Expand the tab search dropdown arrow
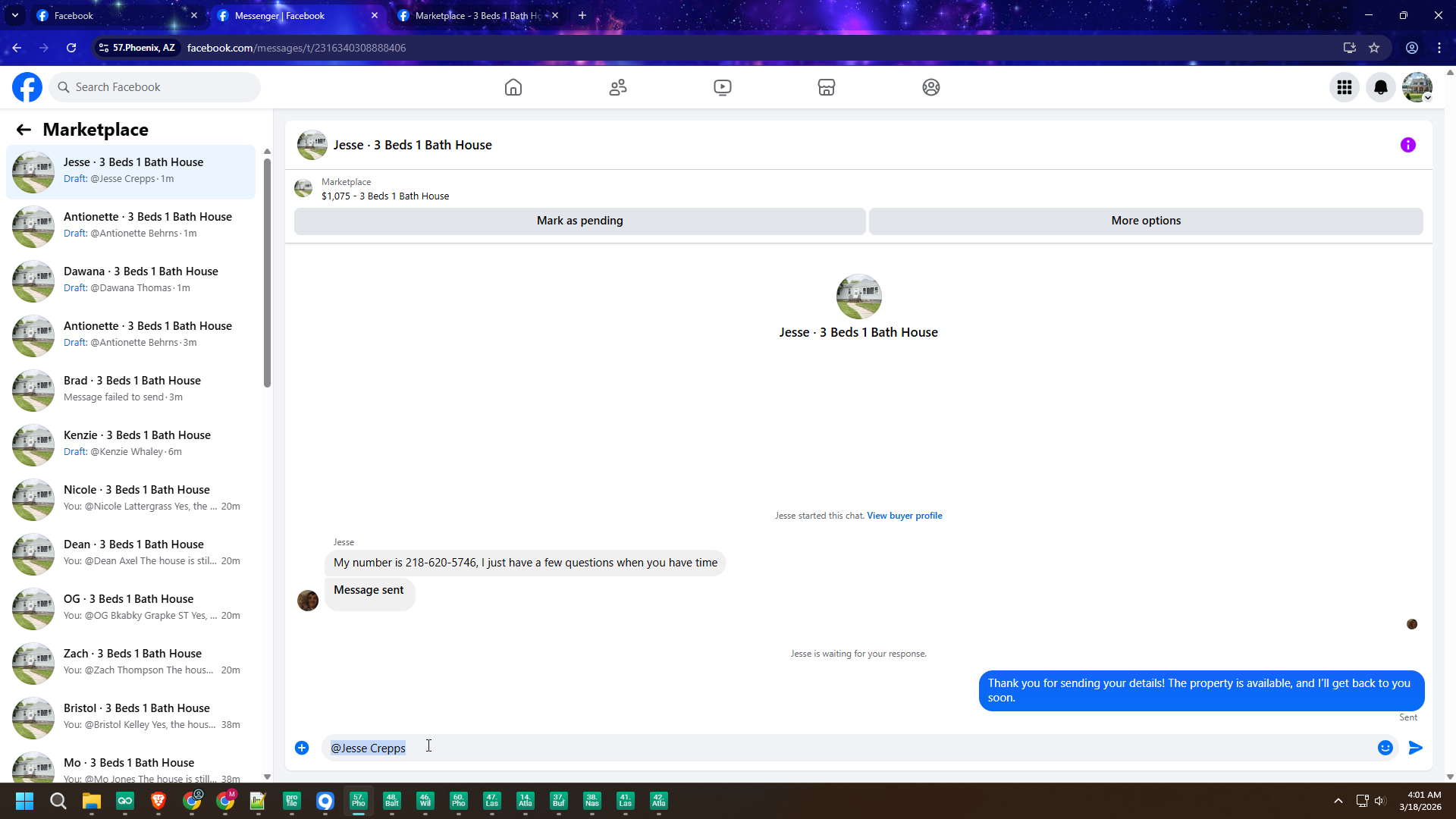Viewport: 1456px width, 819px height. point(14,15)
